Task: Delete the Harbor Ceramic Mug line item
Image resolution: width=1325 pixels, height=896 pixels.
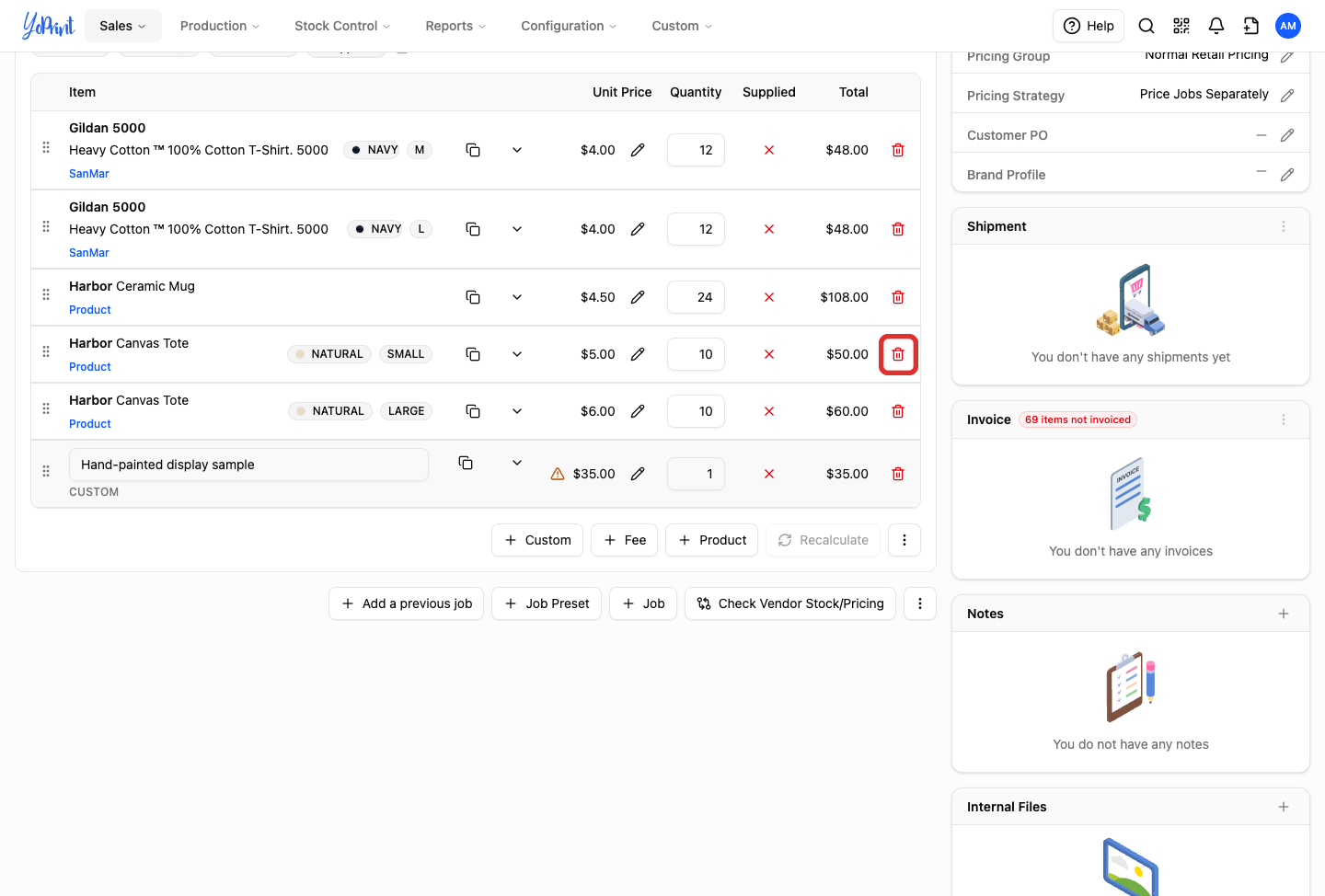Action: 898,297
